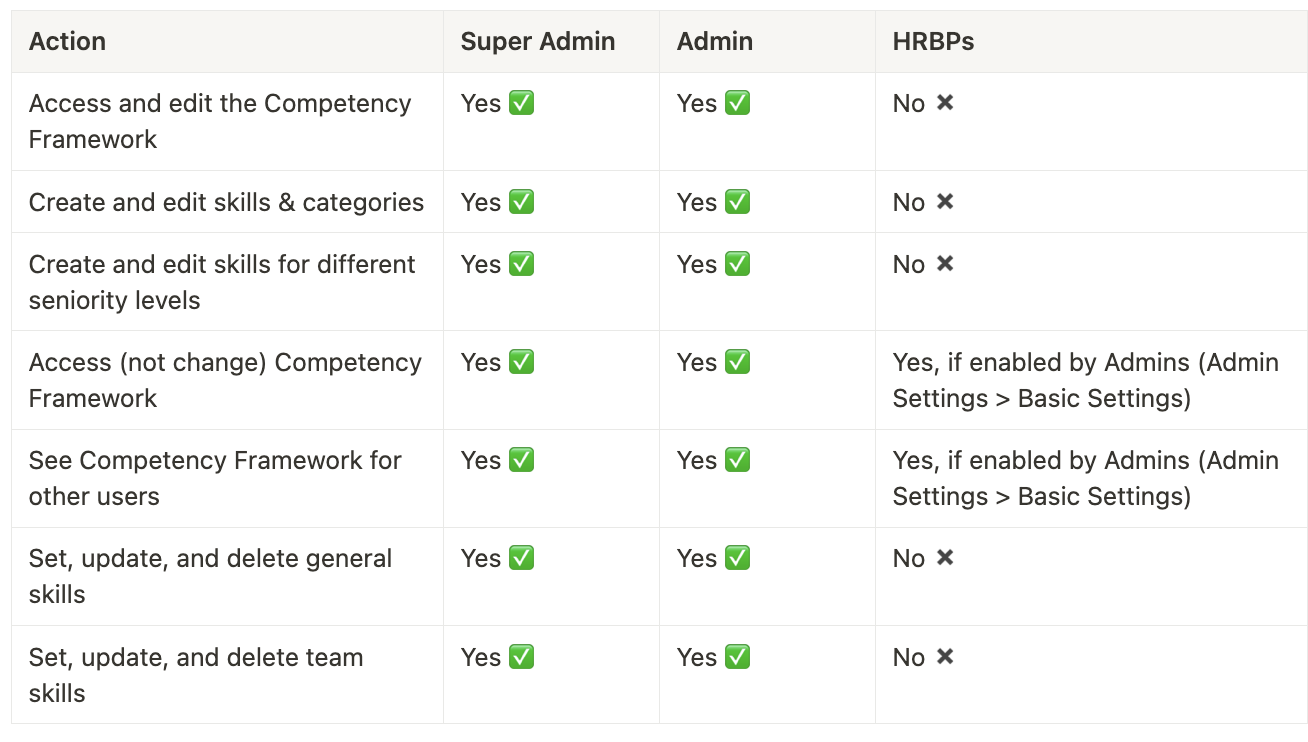
Task: Select the Admin column header
Action: [715, 42]
